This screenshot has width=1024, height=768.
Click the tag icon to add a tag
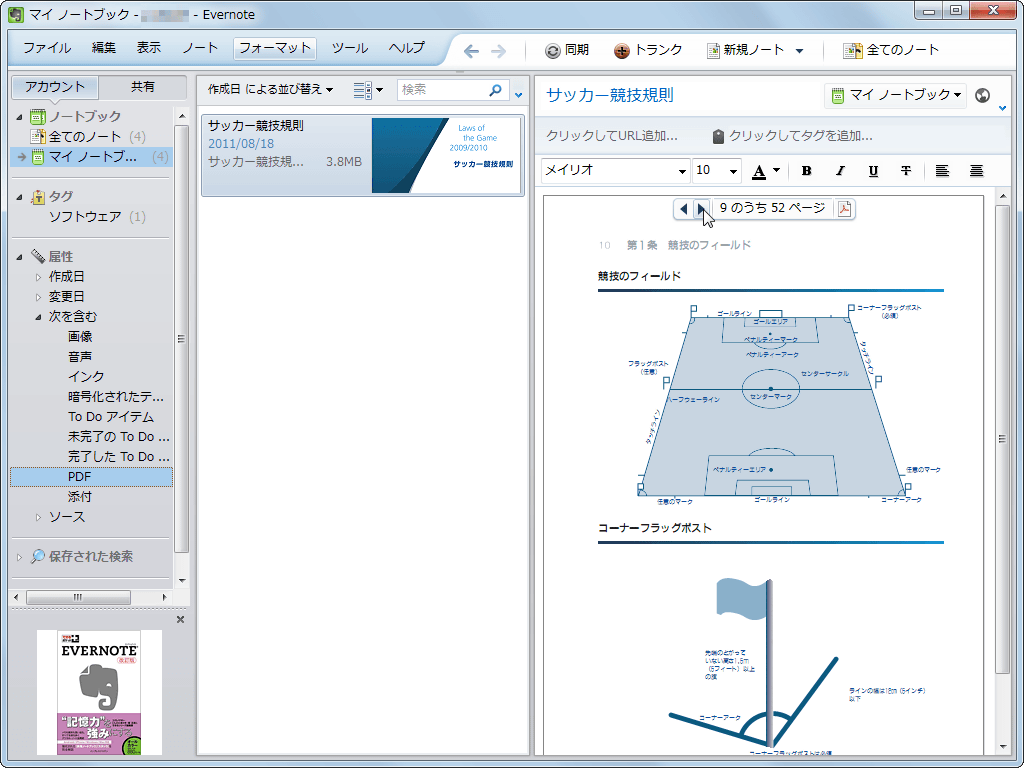(x=718, y=136)
